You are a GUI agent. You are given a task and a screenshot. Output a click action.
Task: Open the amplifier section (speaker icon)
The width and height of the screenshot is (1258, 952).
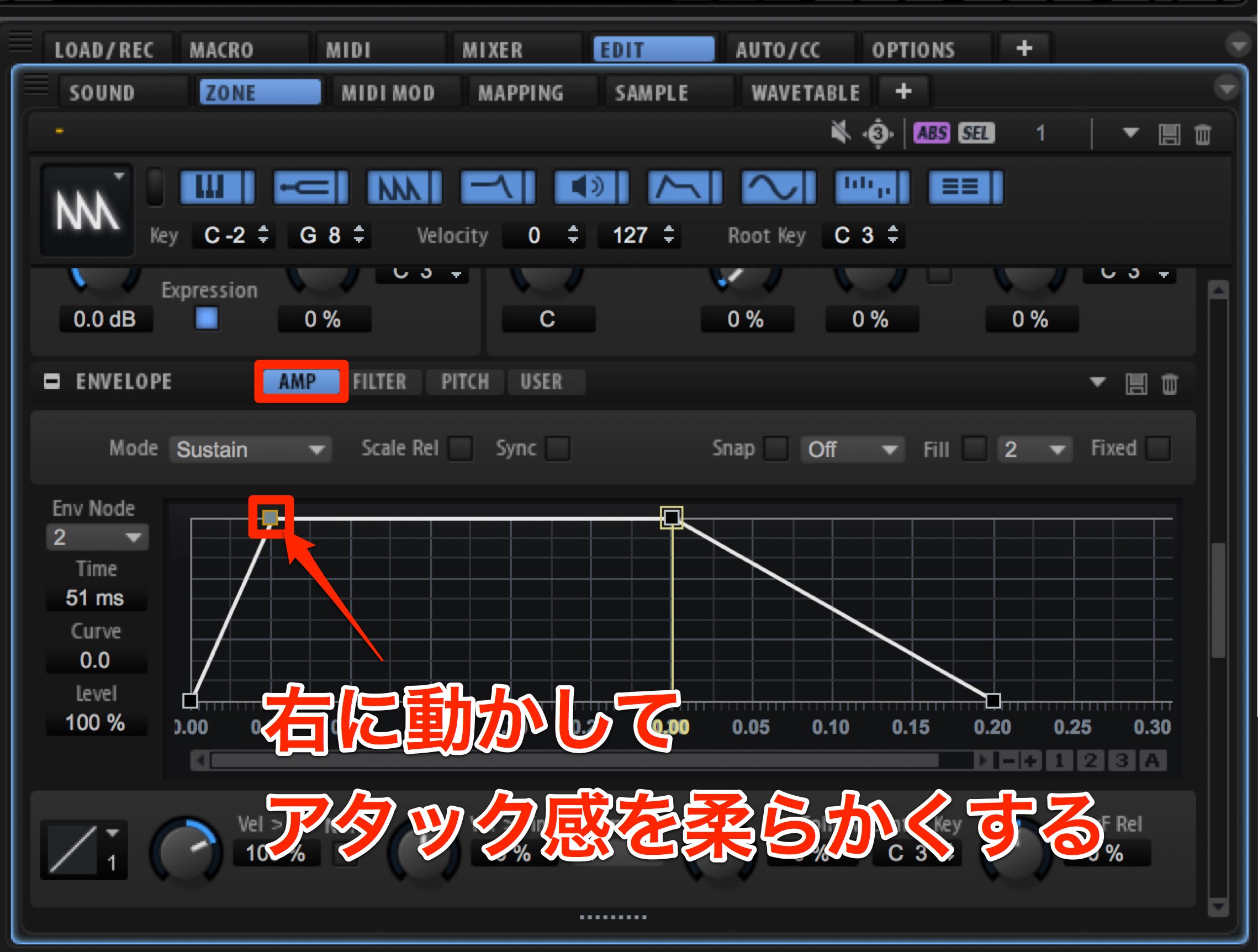point(591,187)
